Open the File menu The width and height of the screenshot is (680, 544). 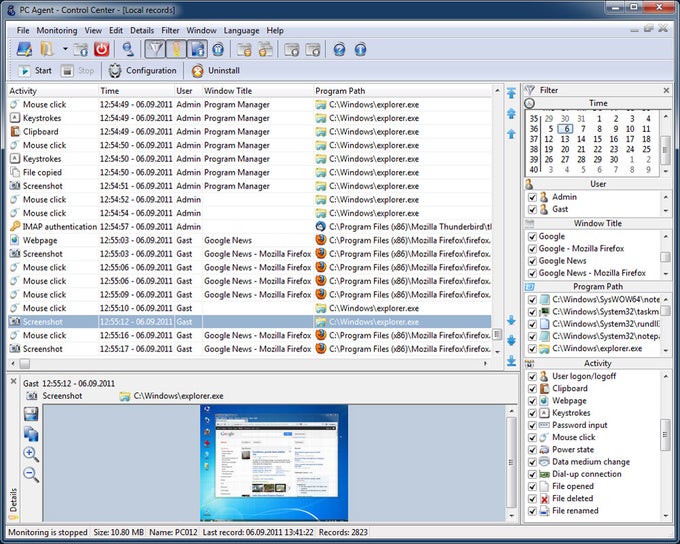[23, 31]
